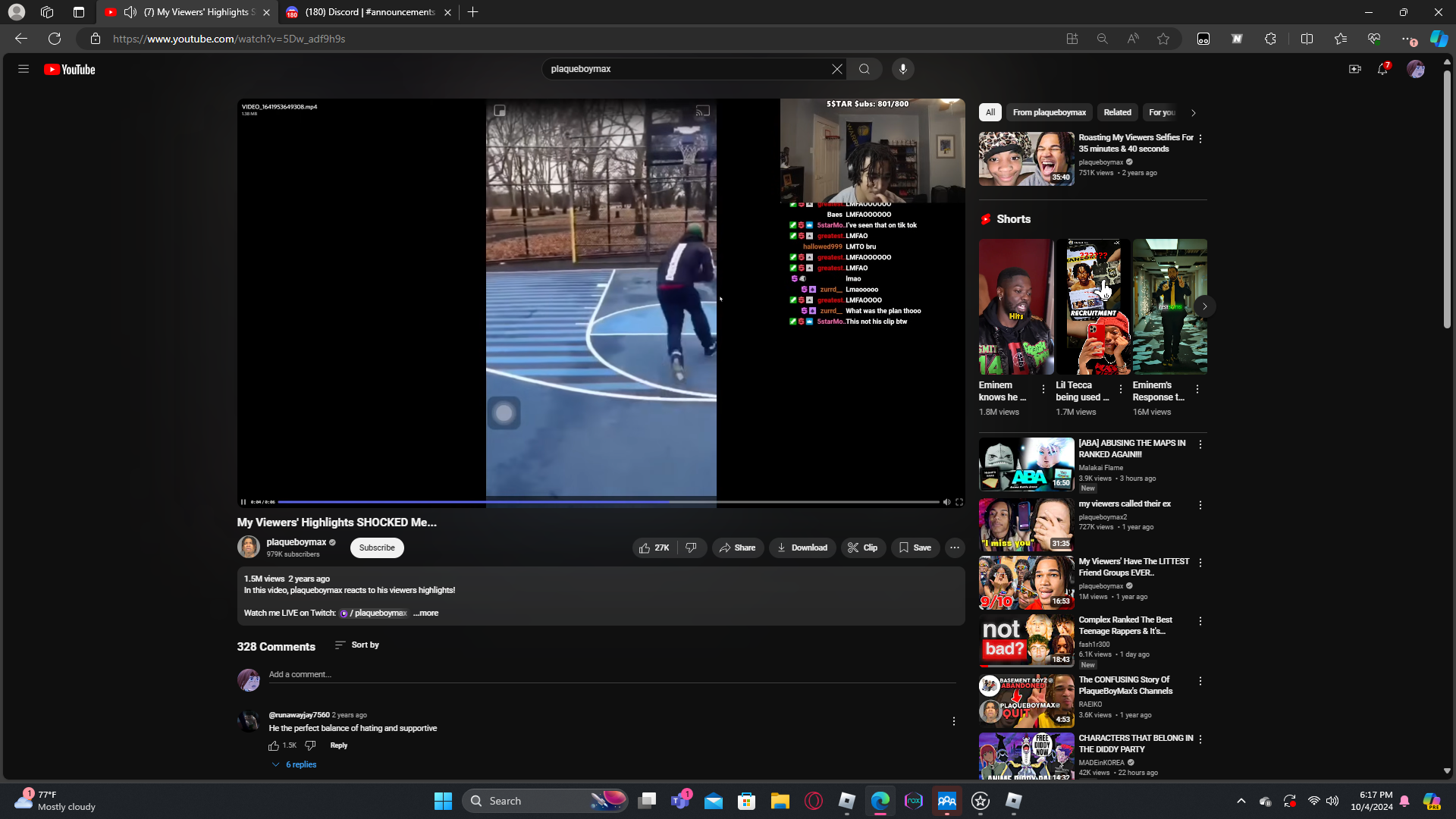The image size is (1456, 819).
Task: Reply to the runawayjay7560 comment
Action: [x=339, y=745]
